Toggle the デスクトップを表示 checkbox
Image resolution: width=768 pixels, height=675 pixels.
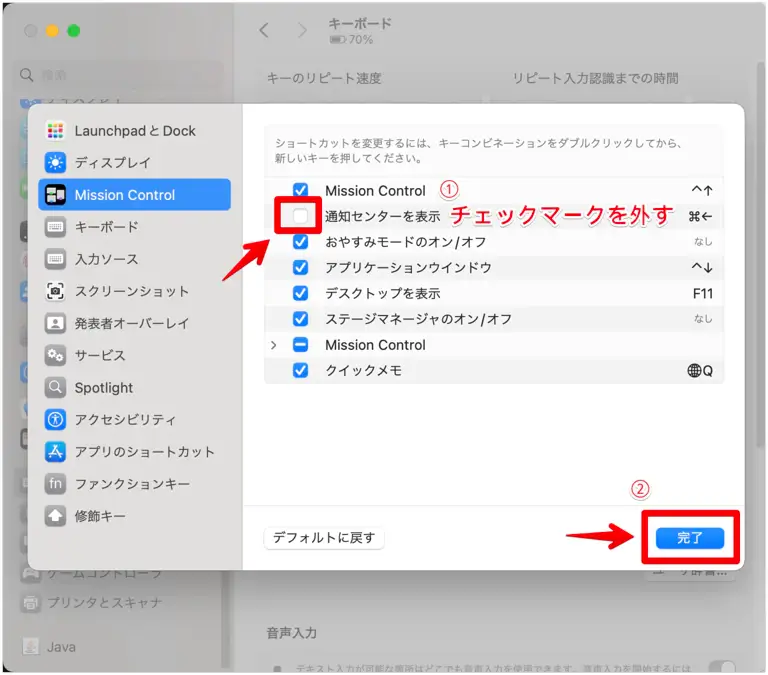tap(300, 294)
